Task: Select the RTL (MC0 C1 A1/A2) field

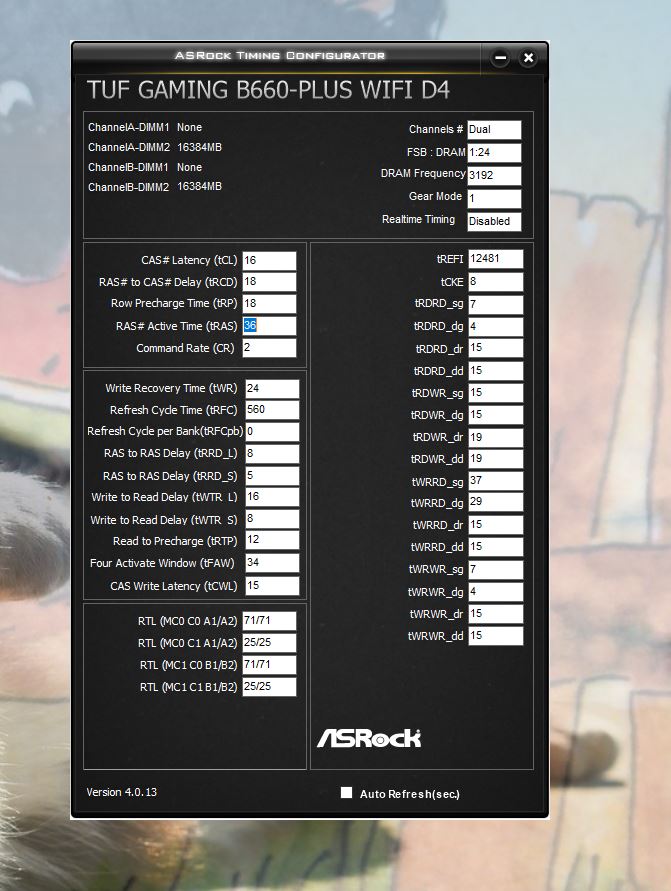Action: (x=269, y=643)
